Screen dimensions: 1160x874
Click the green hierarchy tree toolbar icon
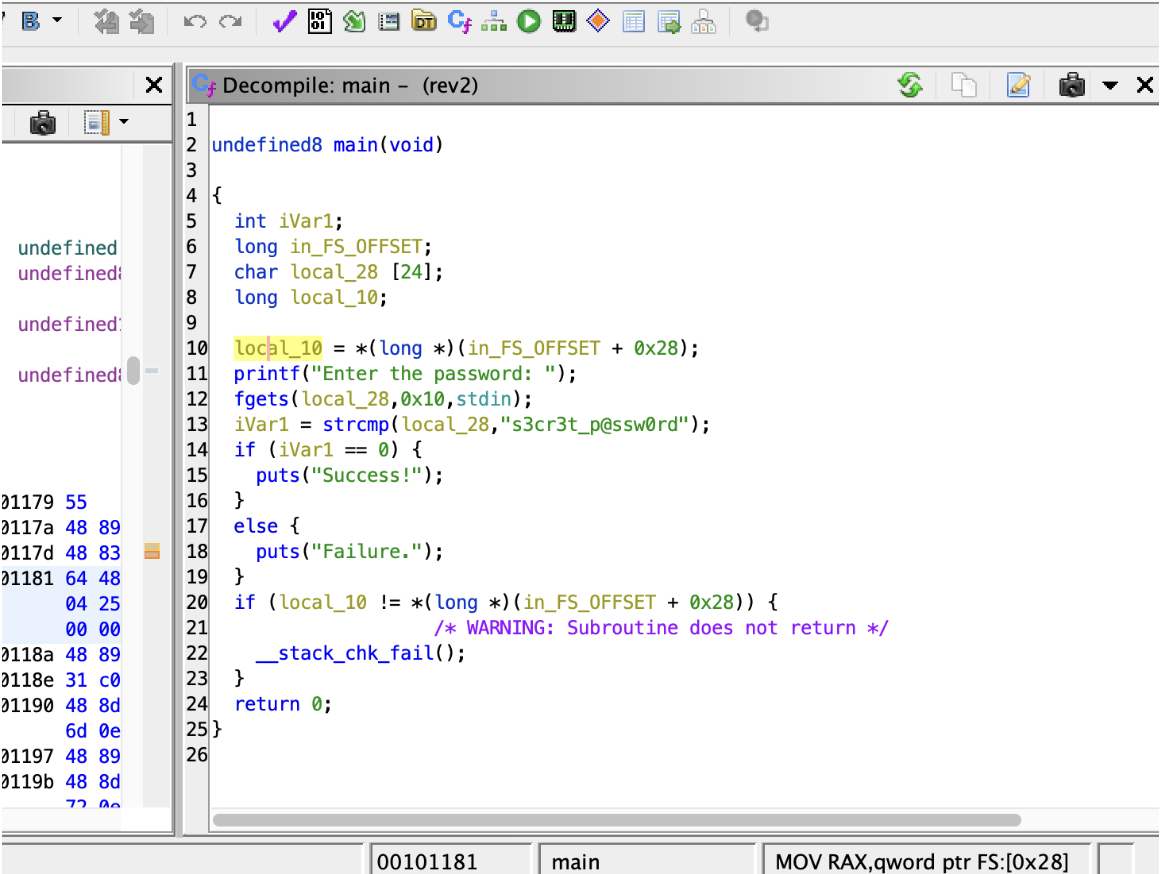pyautogui.click(x=493, y=21)
